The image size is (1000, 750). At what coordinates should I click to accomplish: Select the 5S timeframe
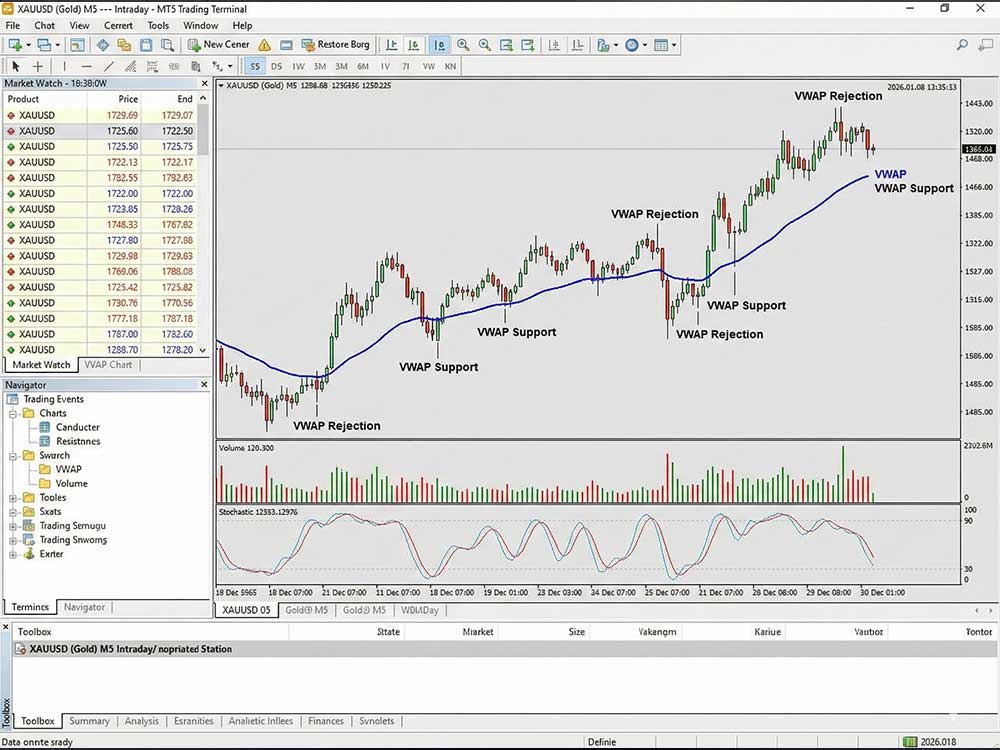pyautogui.click(x=255, y=66)
